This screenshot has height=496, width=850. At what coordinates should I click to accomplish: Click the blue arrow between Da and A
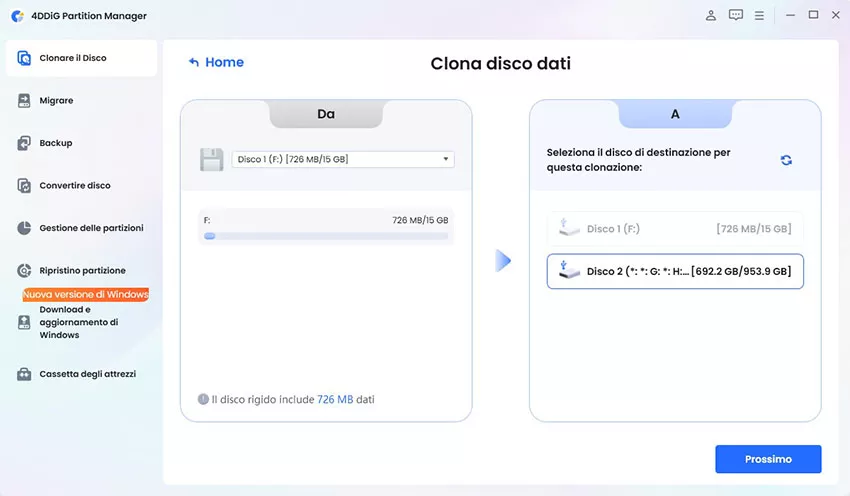pyautogui.click(x=503, y=261)
